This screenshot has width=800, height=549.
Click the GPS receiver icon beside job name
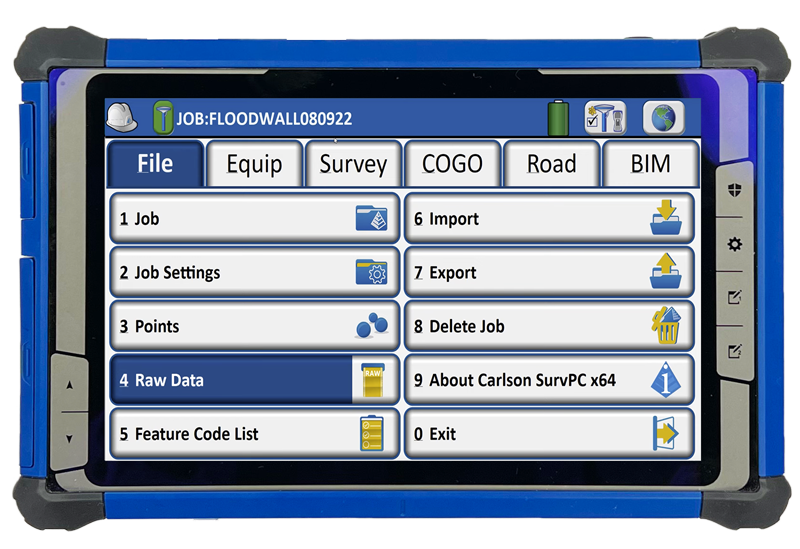click(x=163, y=117)
